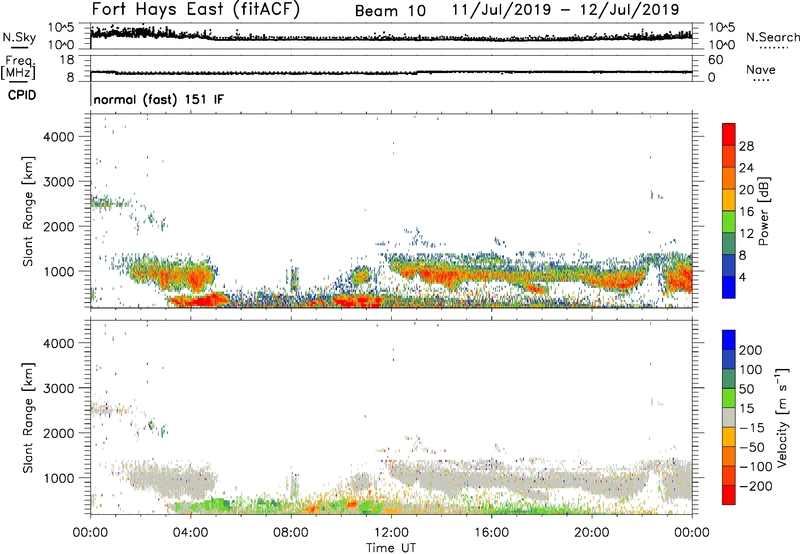Click the "Velocity [m s-1]" color bar title

click(x=782, y=417)
